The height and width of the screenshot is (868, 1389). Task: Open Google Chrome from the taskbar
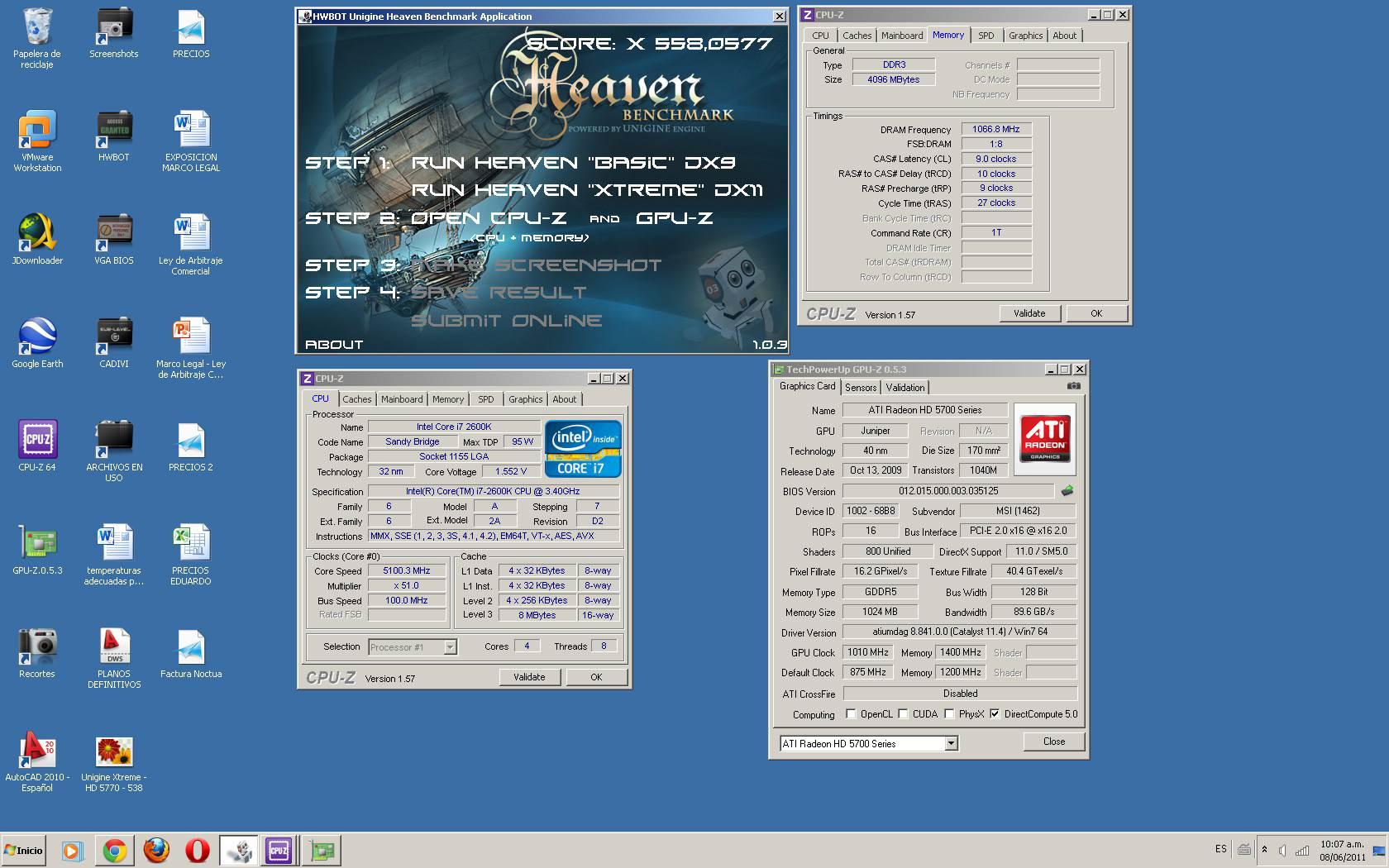coord(115,850)
